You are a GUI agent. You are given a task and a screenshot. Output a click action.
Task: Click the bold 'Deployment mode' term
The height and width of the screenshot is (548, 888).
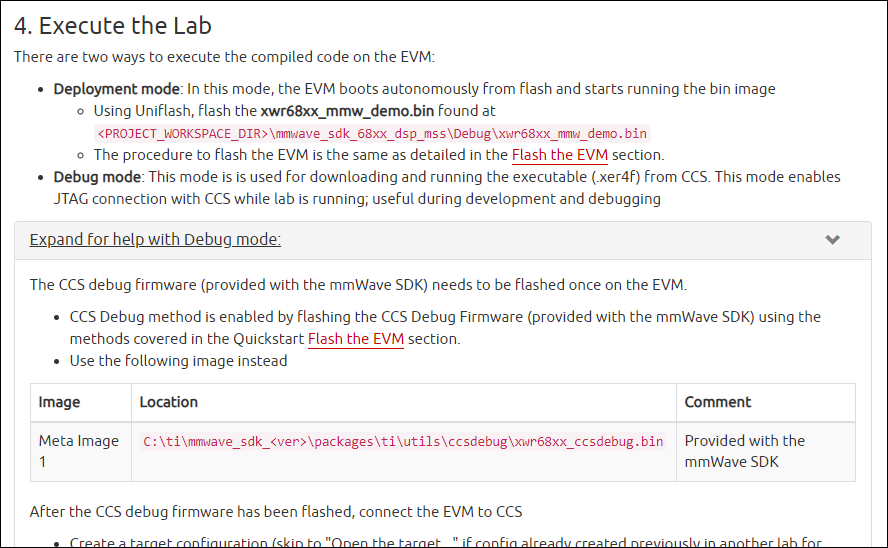[x=116, y=89]
